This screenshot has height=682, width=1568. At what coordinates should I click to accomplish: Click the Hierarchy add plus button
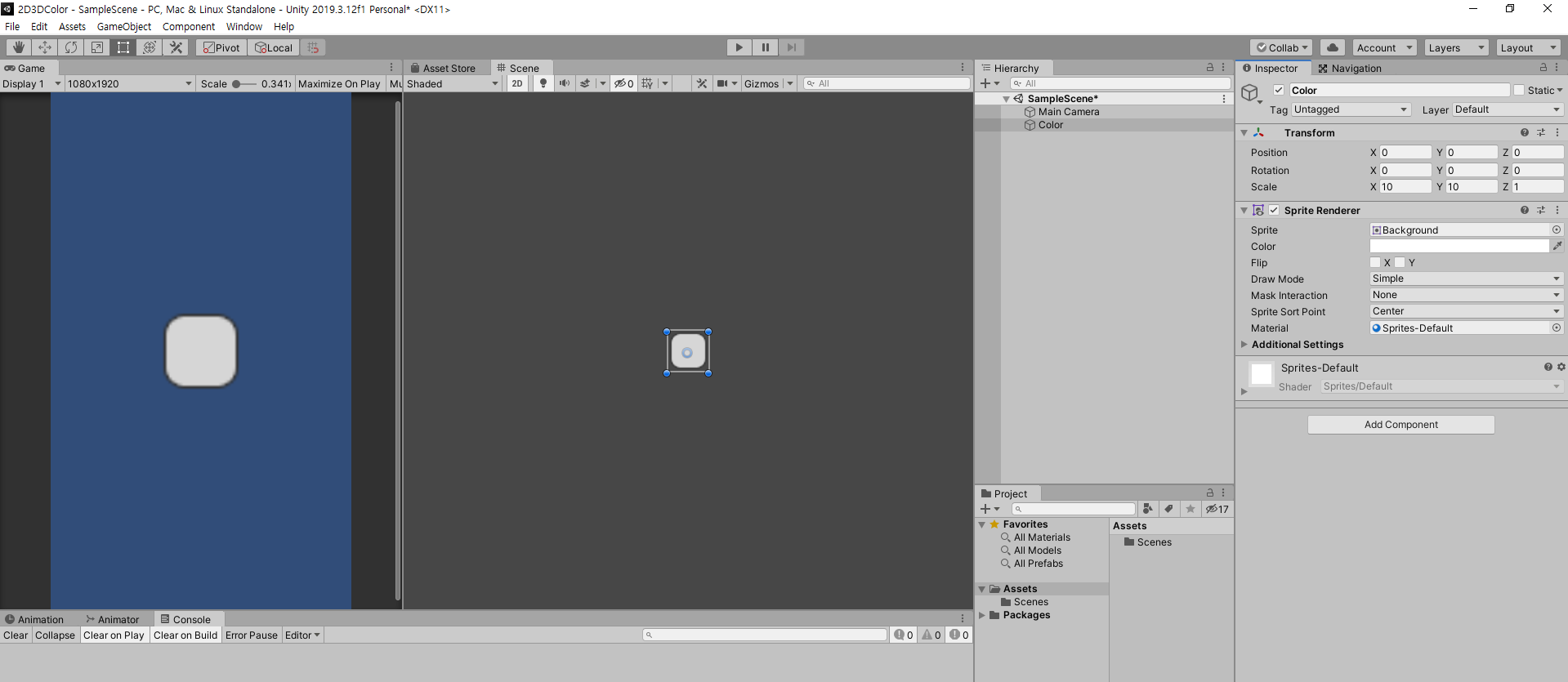tap(985, 83)
